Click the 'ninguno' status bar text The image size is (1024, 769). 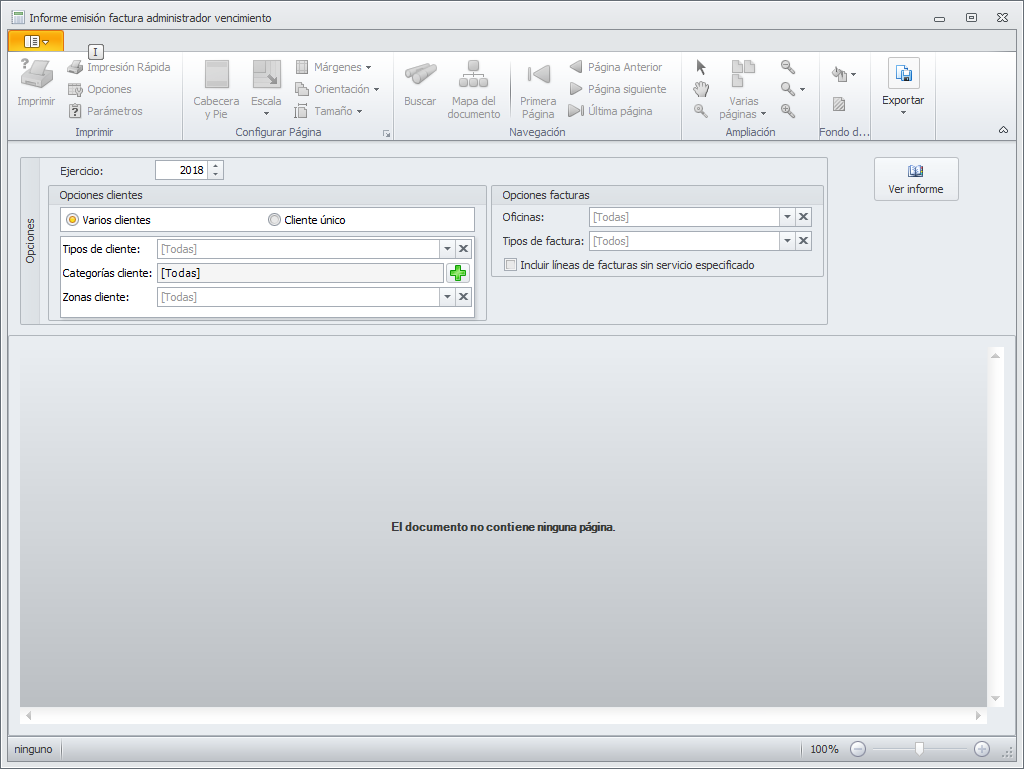click(33, 749)
